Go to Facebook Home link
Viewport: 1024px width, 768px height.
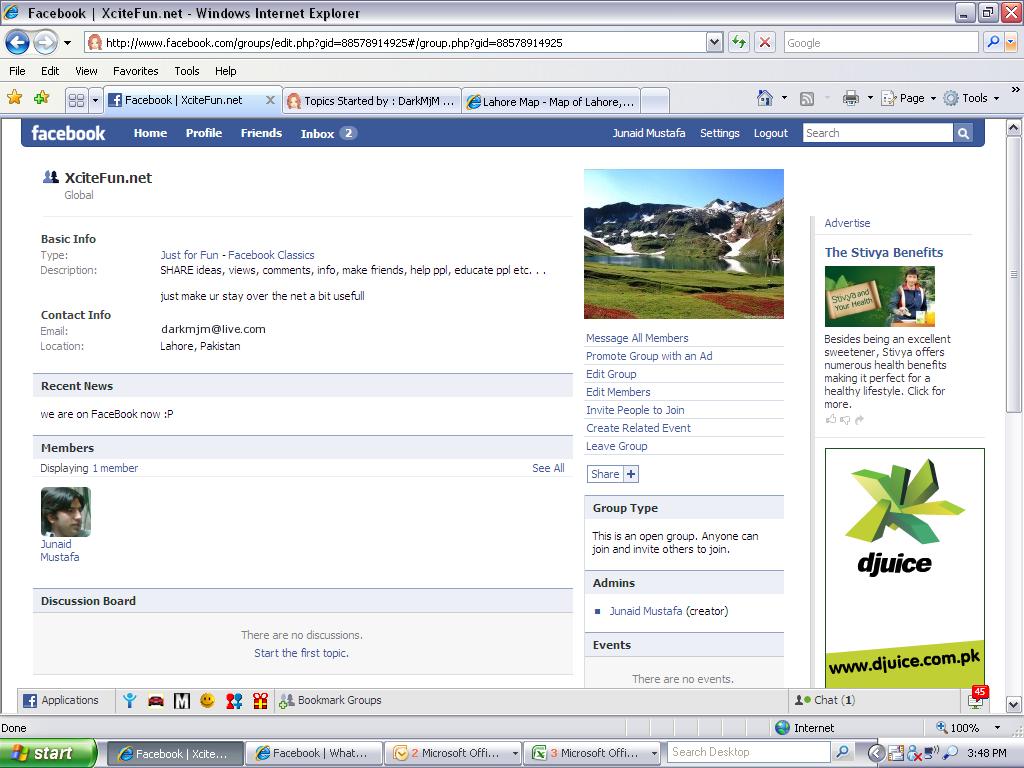(150, 133)
